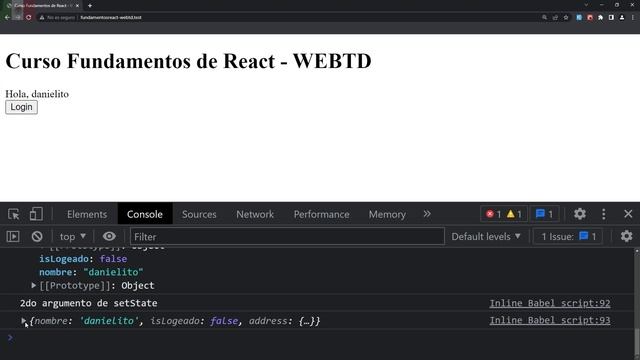Image resolution: width=640 pixels, height=360 pixels.
Task: Open the extensions puzzle-piece menu
Action: (x=600, y=18)
